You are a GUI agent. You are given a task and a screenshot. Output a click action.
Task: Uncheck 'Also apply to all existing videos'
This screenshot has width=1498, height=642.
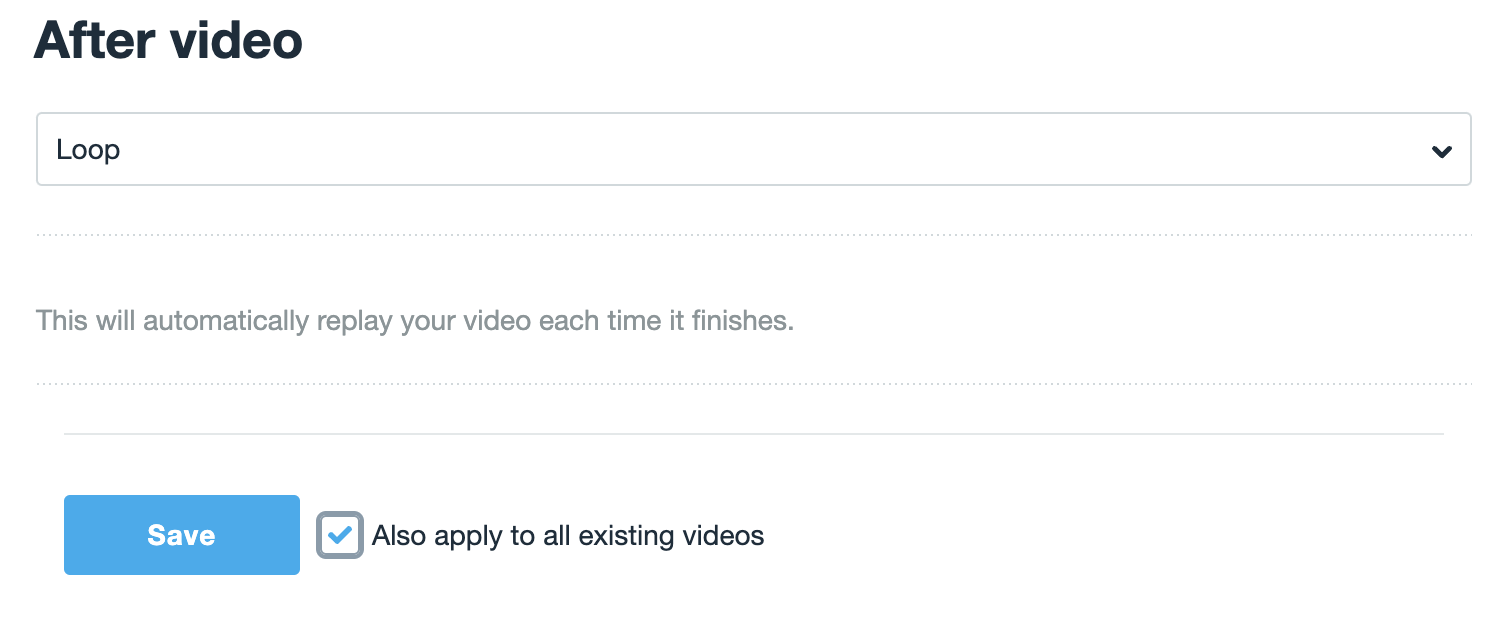click(x=340, y=535)
